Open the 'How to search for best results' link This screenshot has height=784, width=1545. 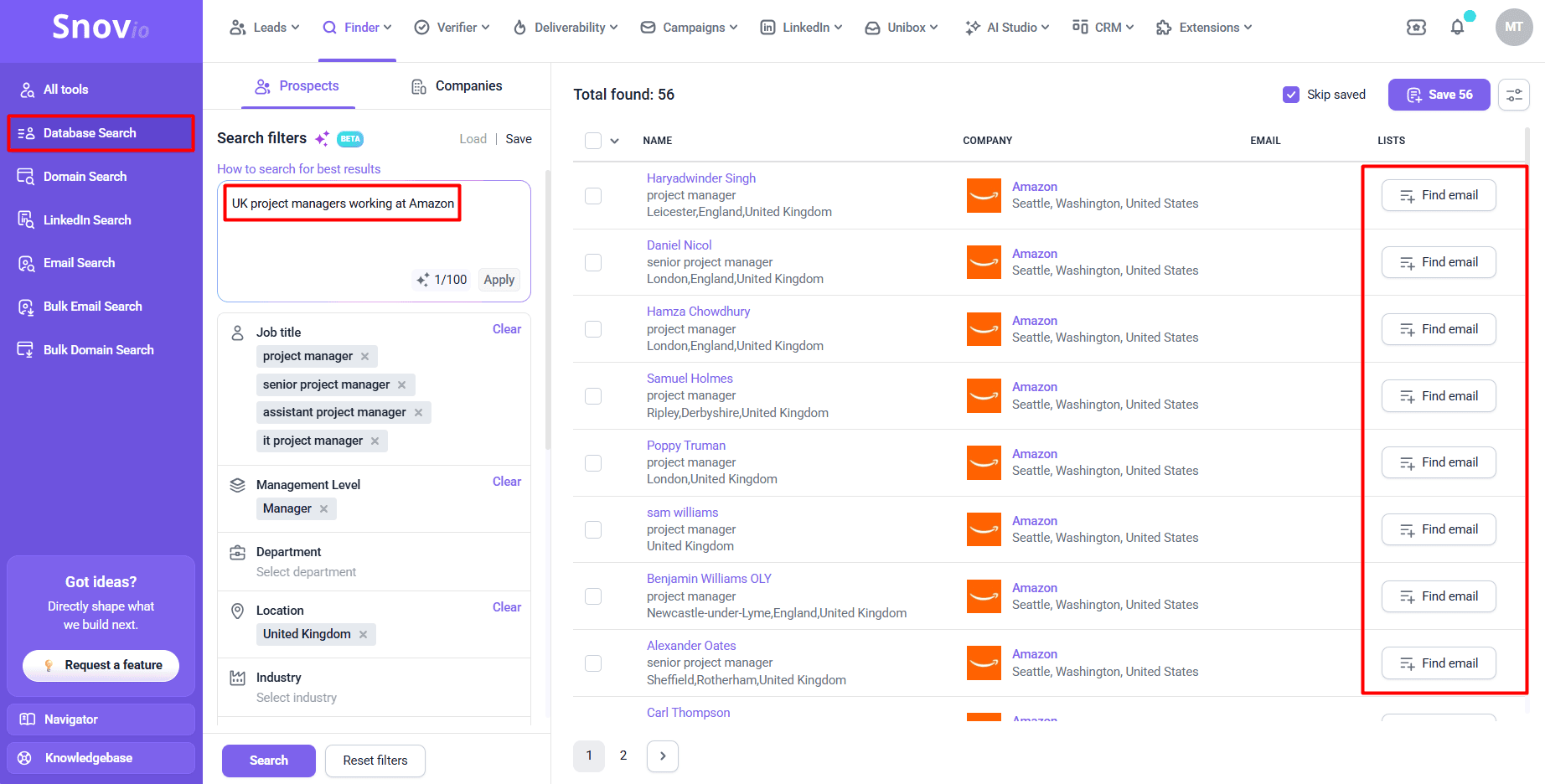coord(299,169)
